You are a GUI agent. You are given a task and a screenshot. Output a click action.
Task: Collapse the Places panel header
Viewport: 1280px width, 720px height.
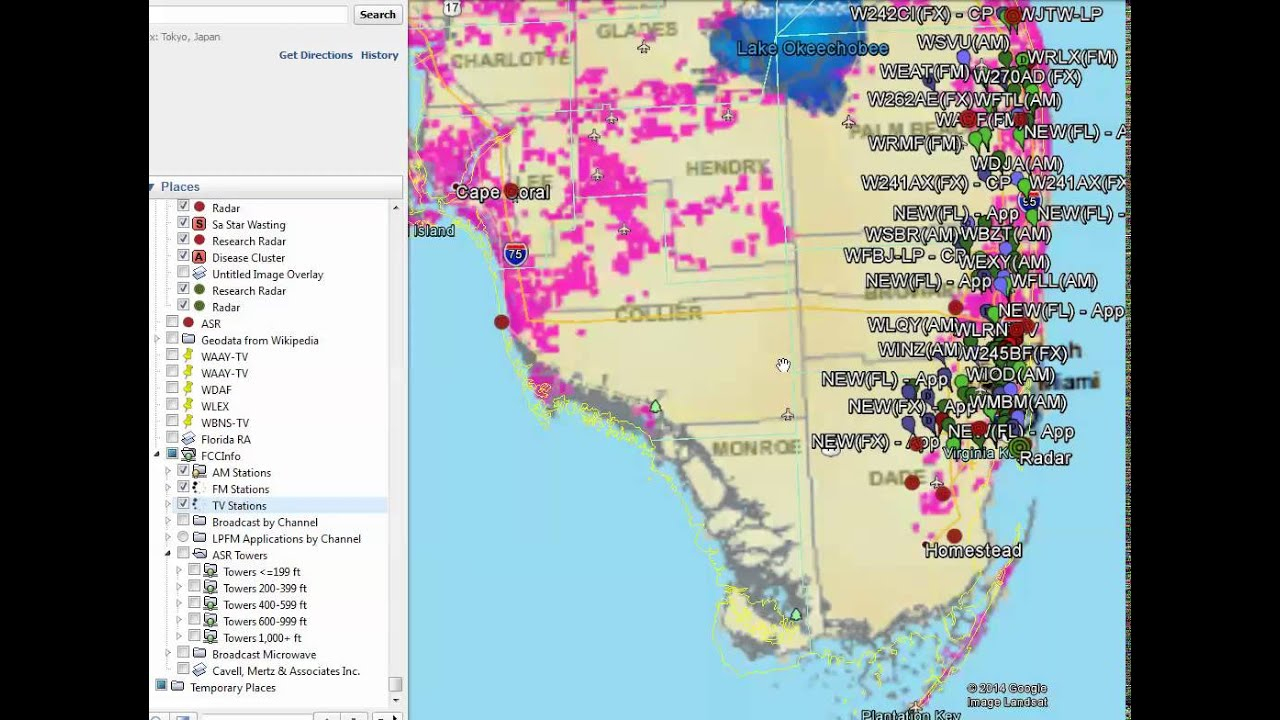[152, 187]
